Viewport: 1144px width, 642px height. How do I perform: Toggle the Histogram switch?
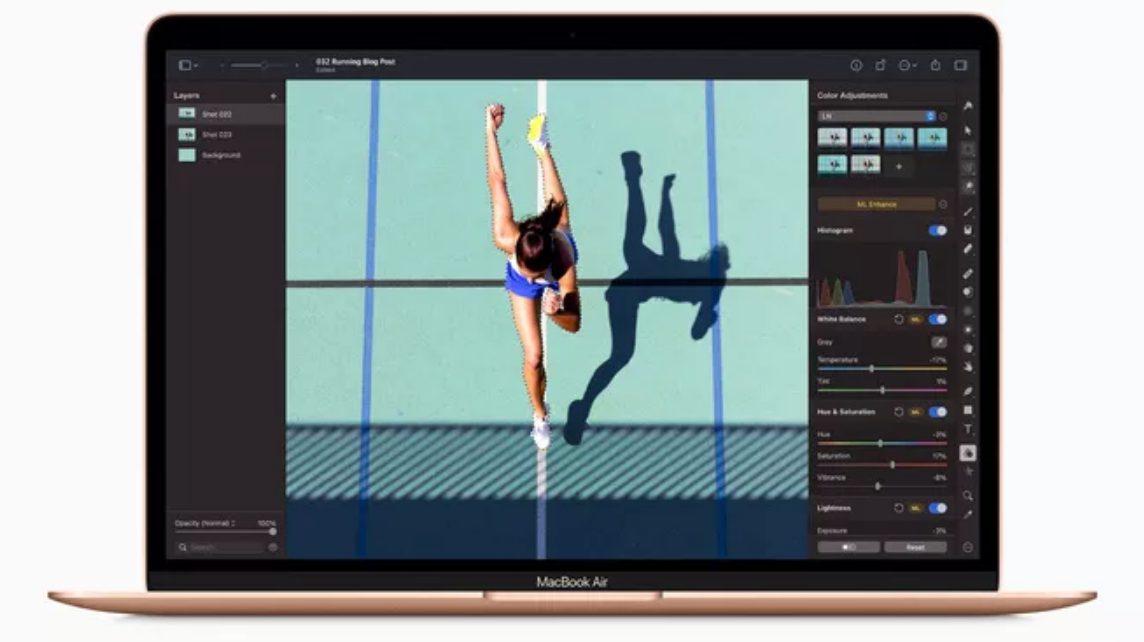[x=938, y=231]
